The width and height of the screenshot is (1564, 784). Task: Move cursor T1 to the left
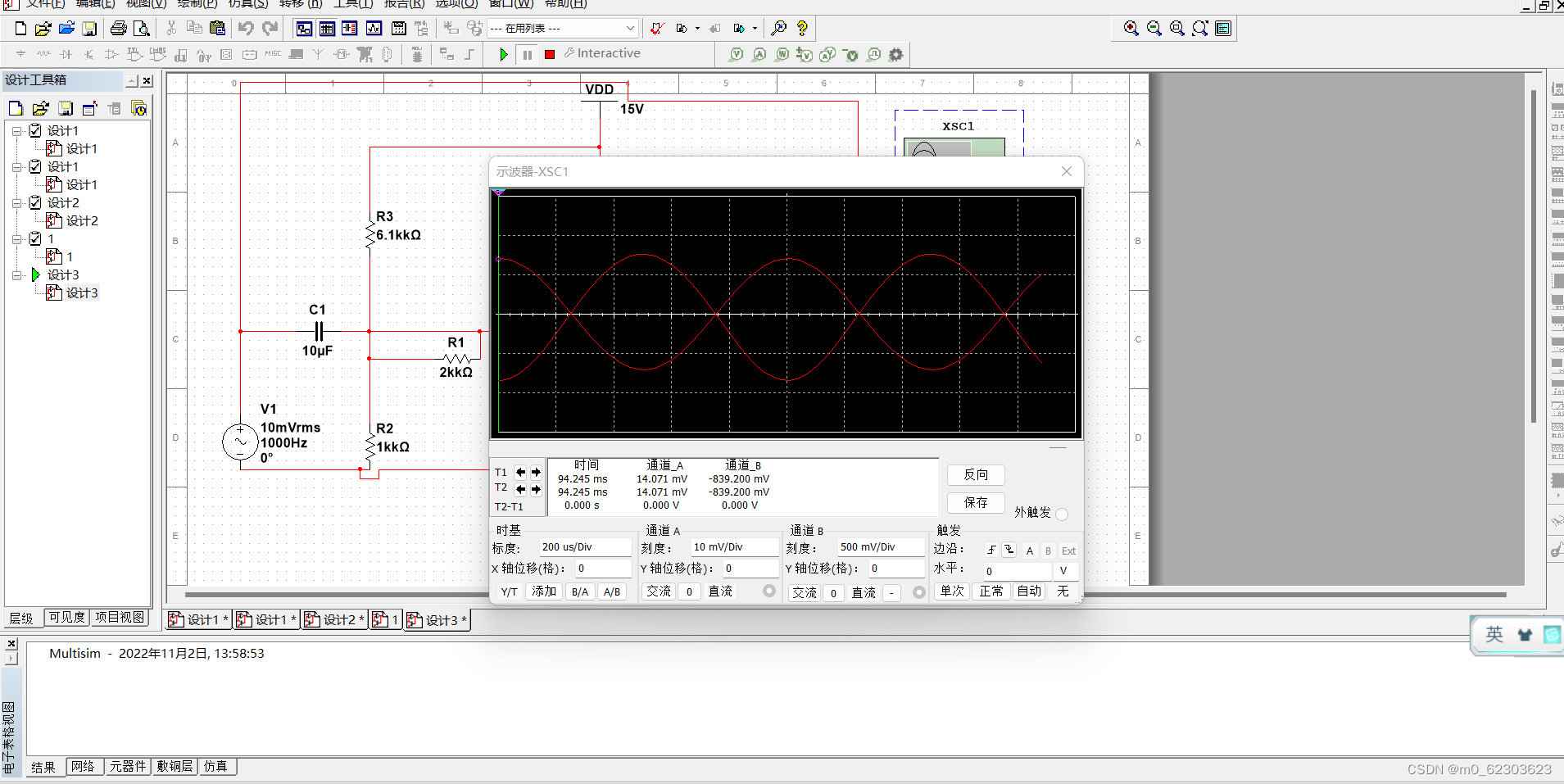tap(520, 472)
